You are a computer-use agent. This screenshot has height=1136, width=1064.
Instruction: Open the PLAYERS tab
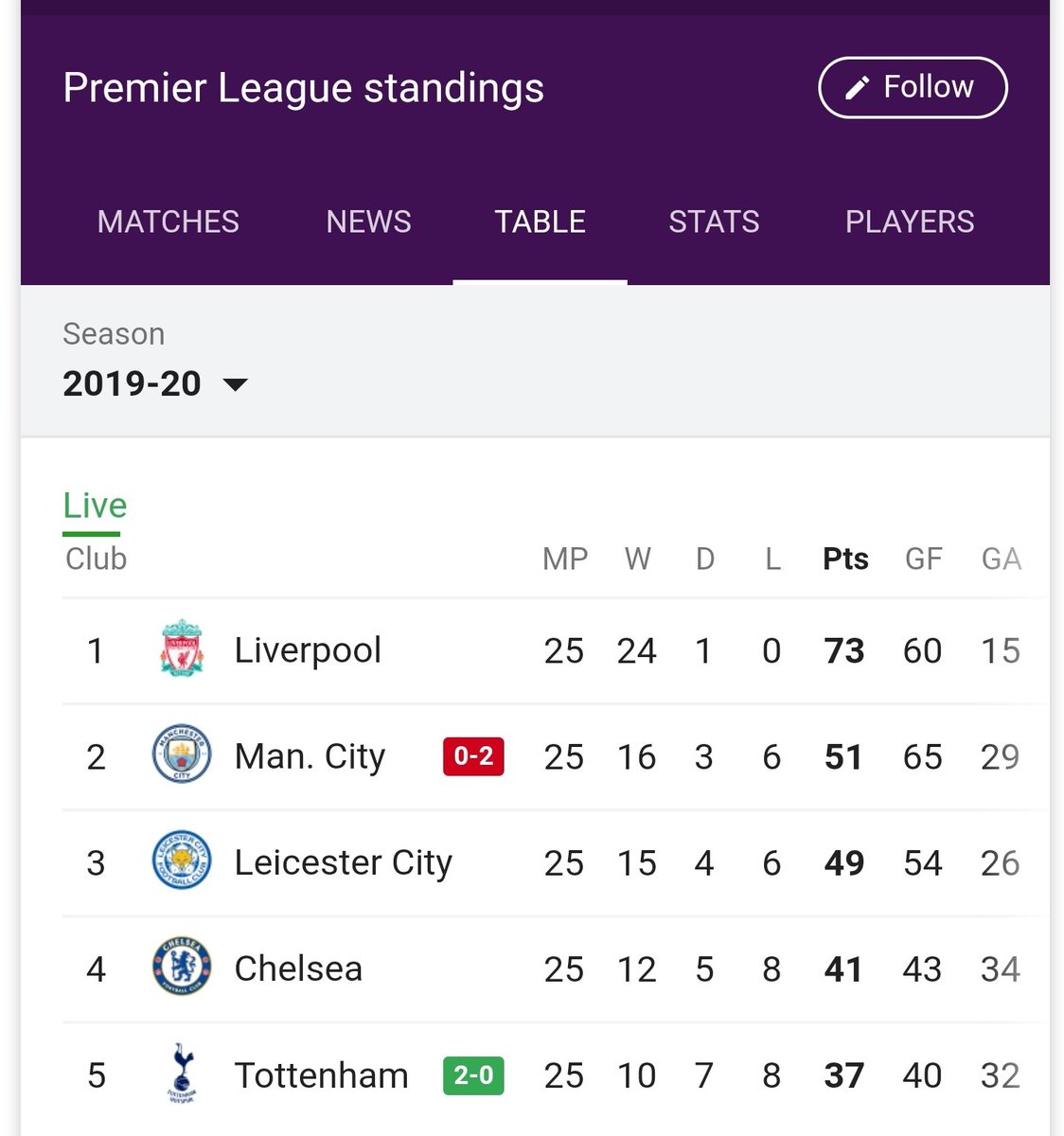(910, 222)
